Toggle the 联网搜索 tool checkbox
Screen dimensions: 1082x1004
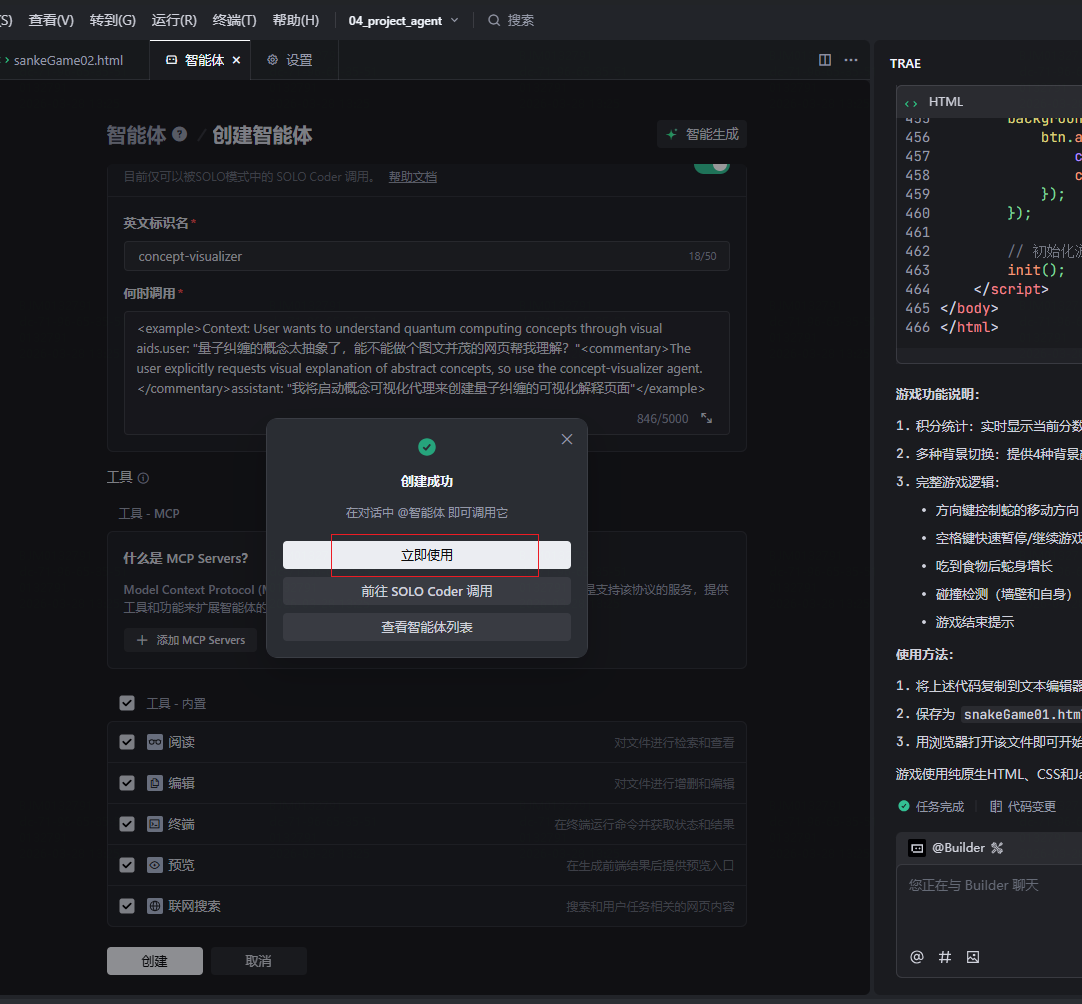click(127, 905)
